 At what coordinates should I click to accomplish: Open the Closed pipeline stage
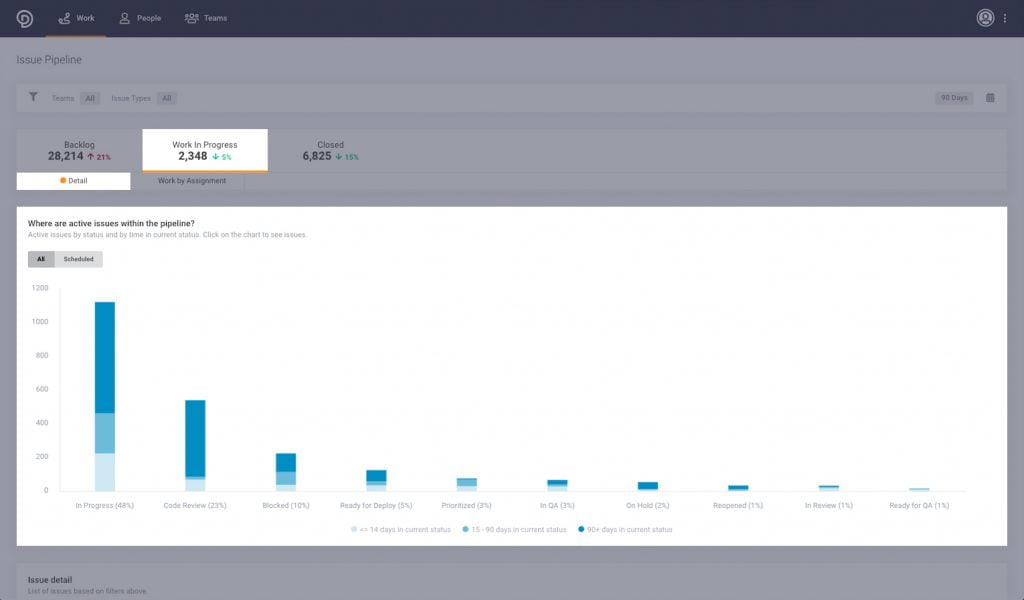(330, 150)
